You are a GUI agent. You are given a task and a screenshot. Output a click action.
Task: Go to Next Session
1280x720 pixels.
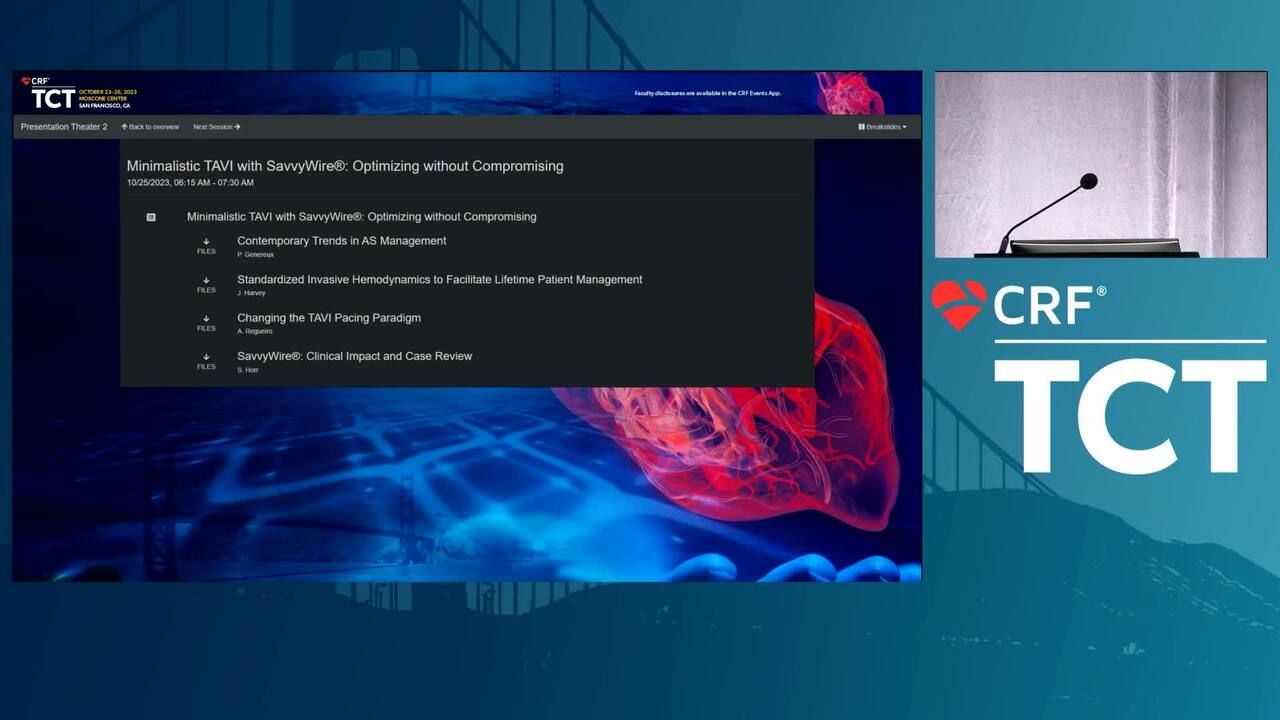[216, 127]
